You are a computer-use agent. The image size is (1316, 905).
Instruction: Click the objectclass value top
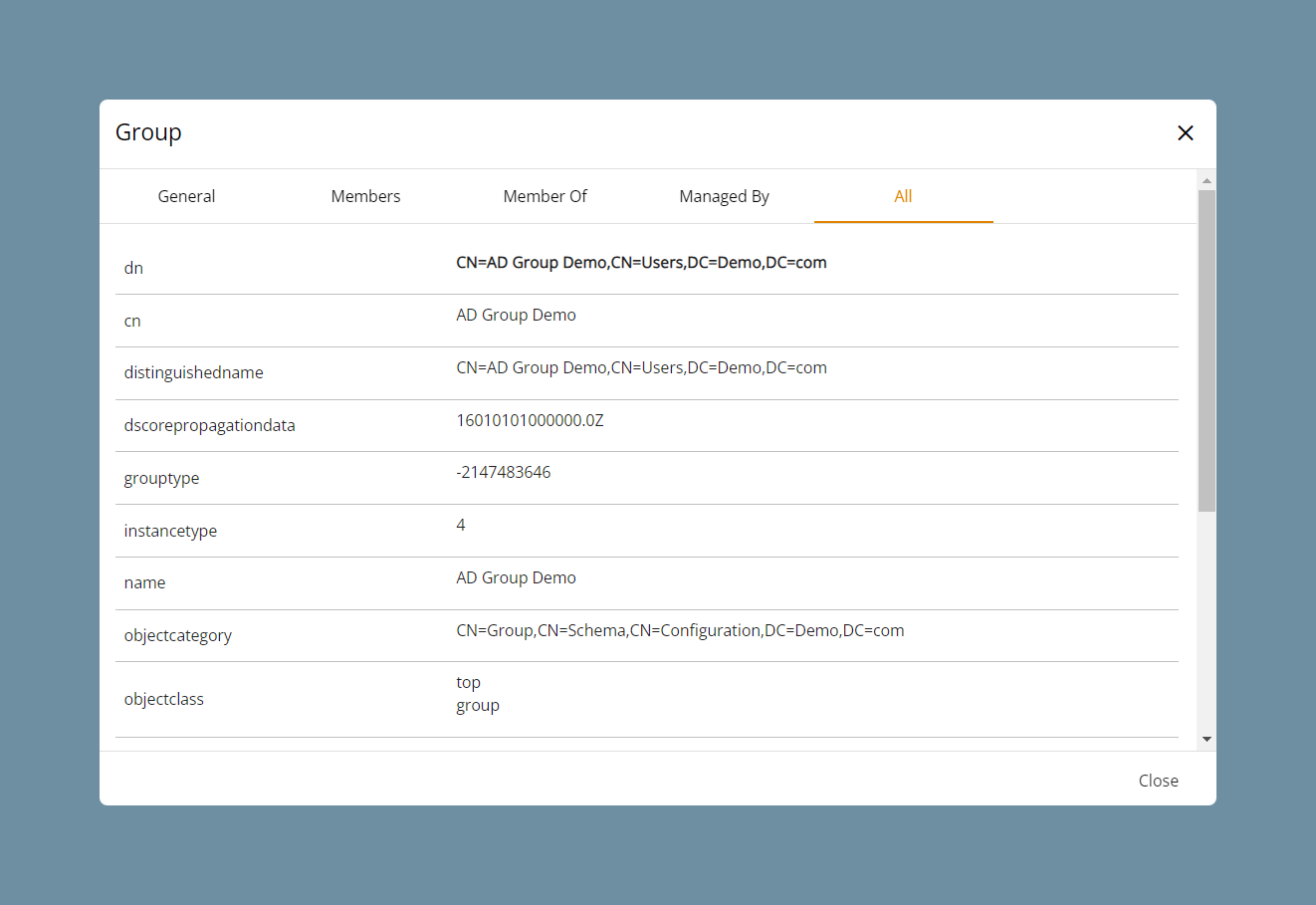click(x=468, y=683)
